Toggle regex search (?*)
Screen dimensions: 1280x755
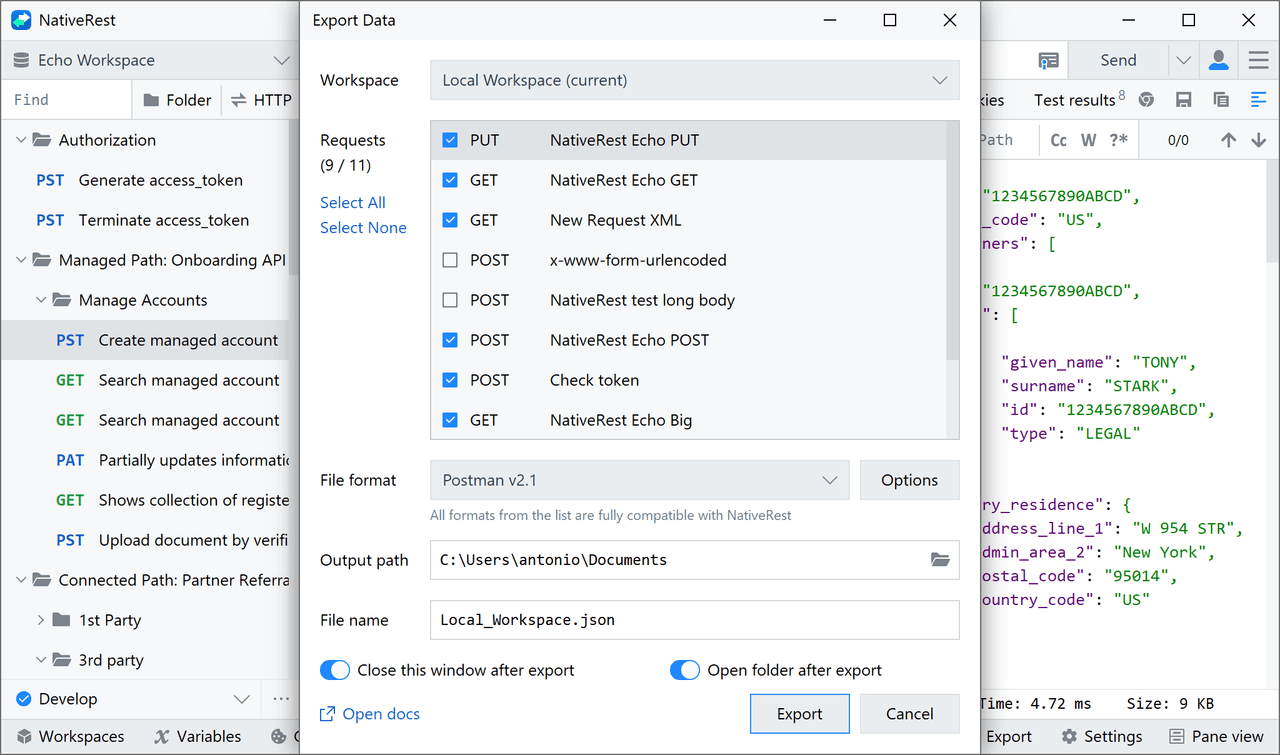pos(1119,140)
